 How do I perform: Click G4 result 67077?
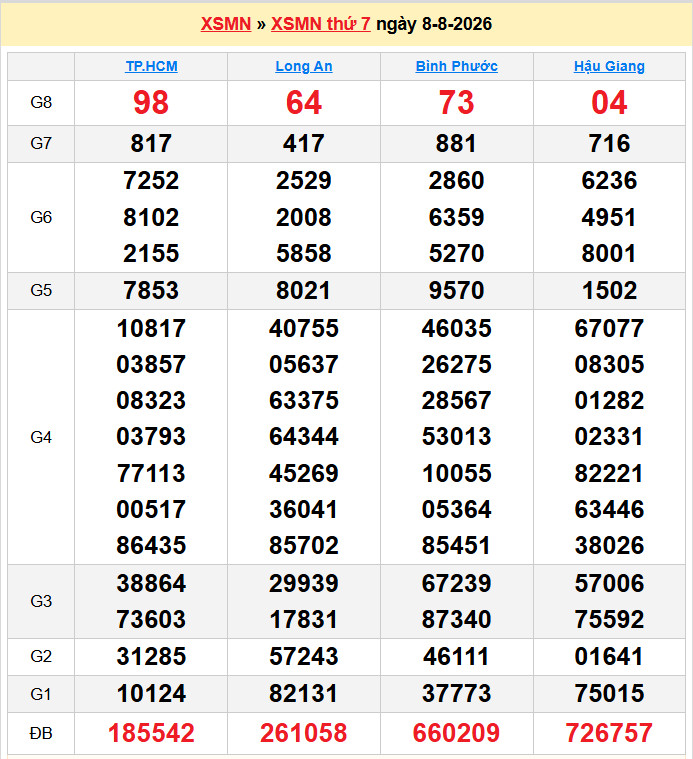[x=609, y=328]
